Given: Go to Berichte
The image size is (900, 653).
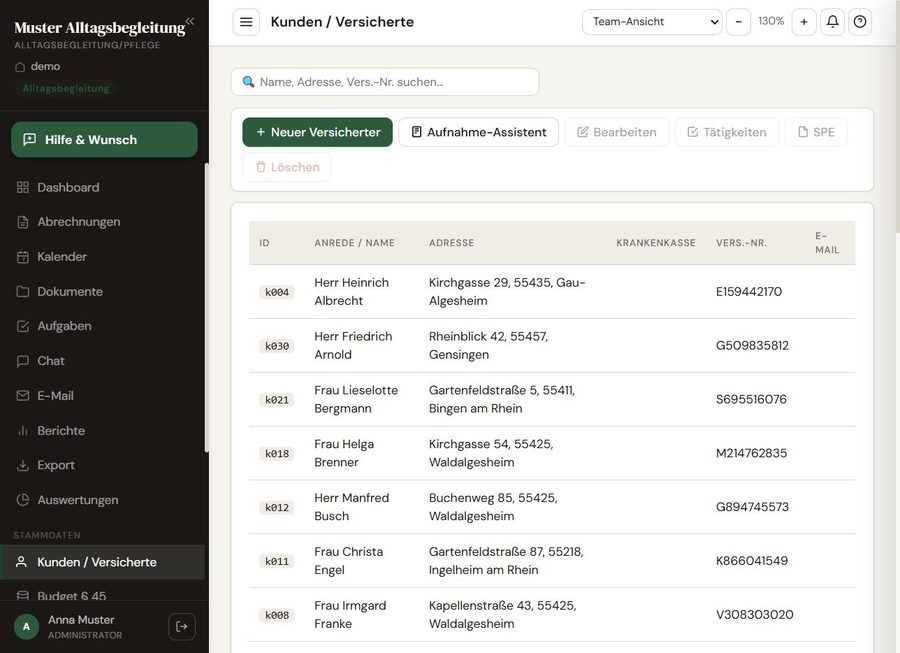Looking at the screenshot, I should pyautogui.click(x=102, y=431).
